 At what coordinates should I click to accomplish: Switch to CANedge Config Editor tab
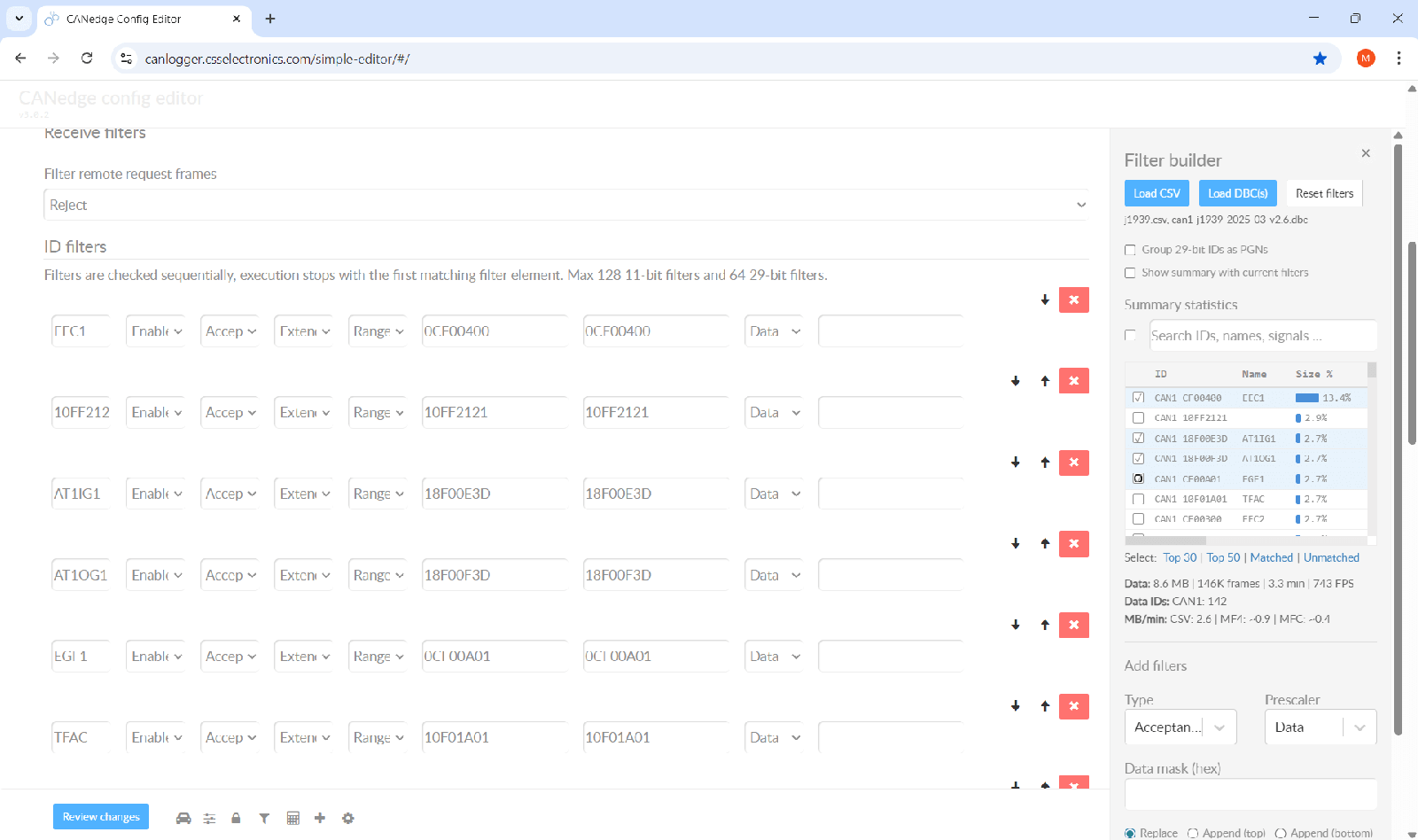pyautogui.click(x=144, y=19)
